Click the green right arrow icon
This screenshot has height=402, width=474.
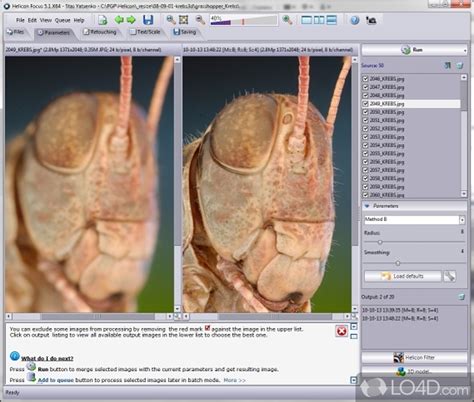click(x=131, y=20)
